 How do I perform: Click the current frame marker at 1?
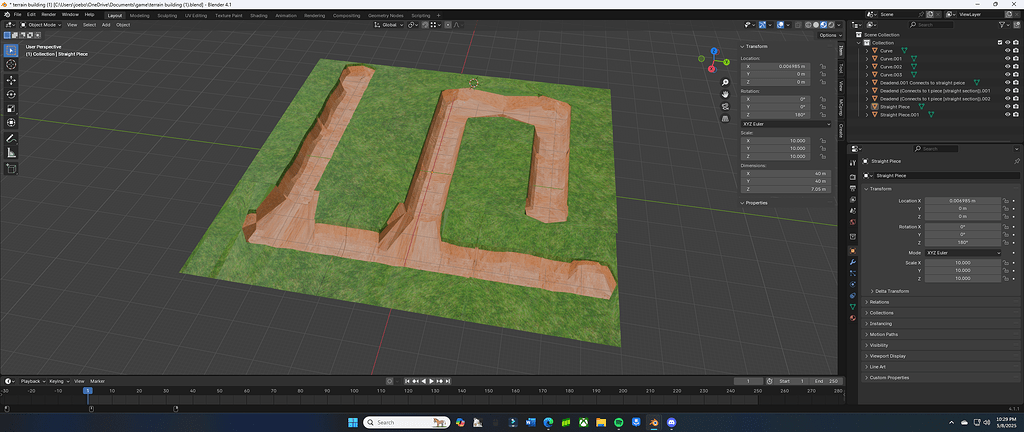click(88, 391)
